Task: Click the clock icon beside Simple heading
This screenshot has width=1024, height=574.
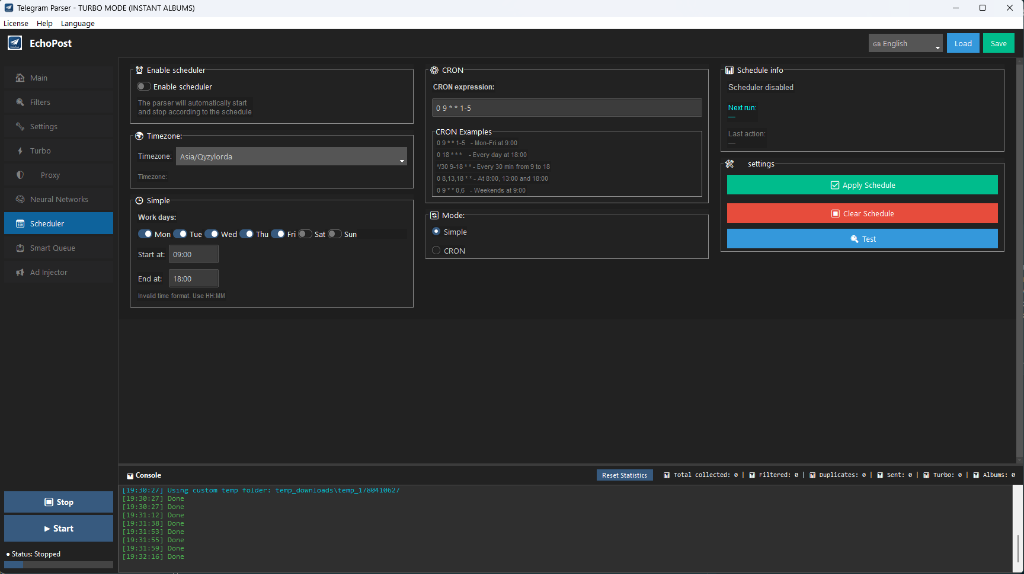Action: click(139, 200)
